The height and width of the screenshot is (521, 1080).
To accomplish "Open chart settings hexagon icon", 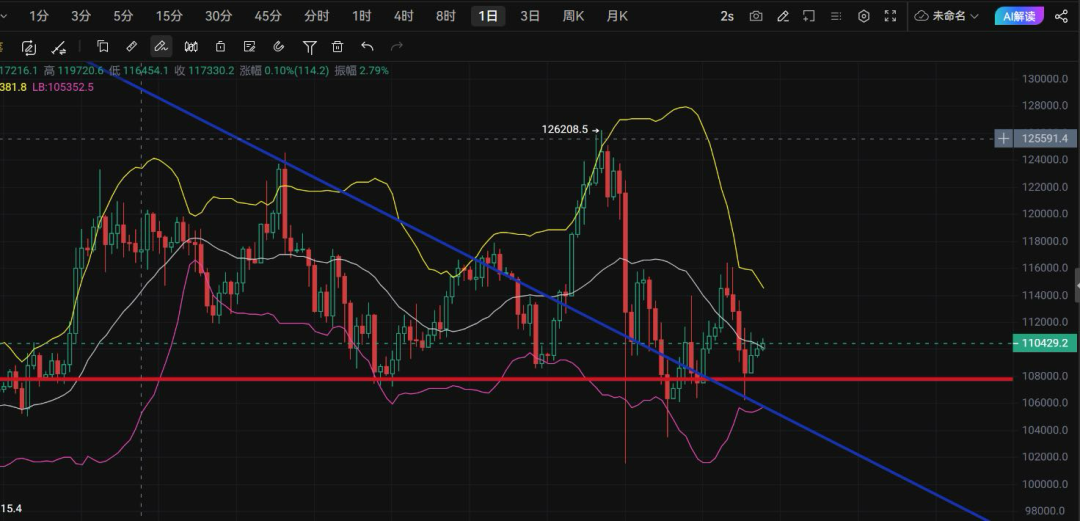I will (x=863, y=16).
